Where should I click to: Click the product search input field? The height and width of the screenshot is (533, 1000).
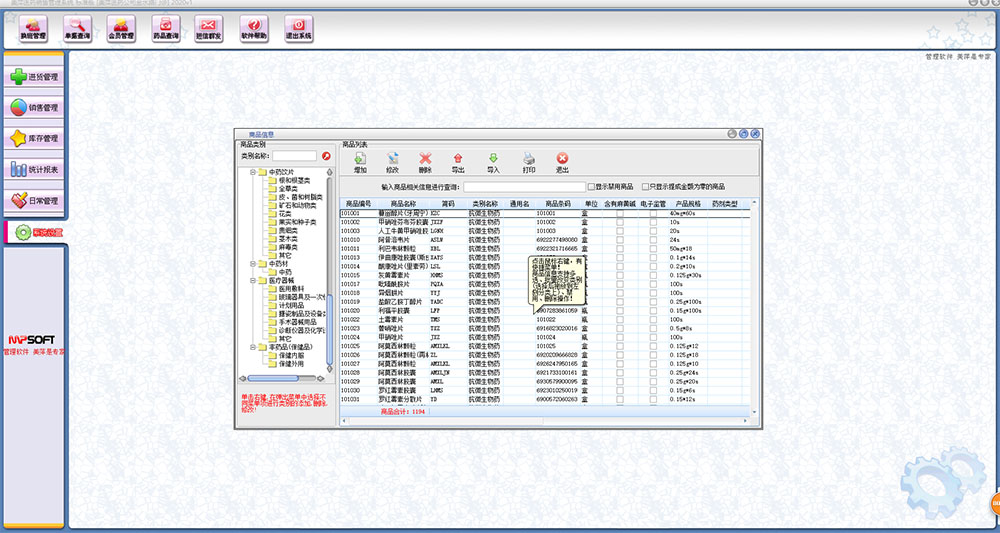(x=525, y=187)
